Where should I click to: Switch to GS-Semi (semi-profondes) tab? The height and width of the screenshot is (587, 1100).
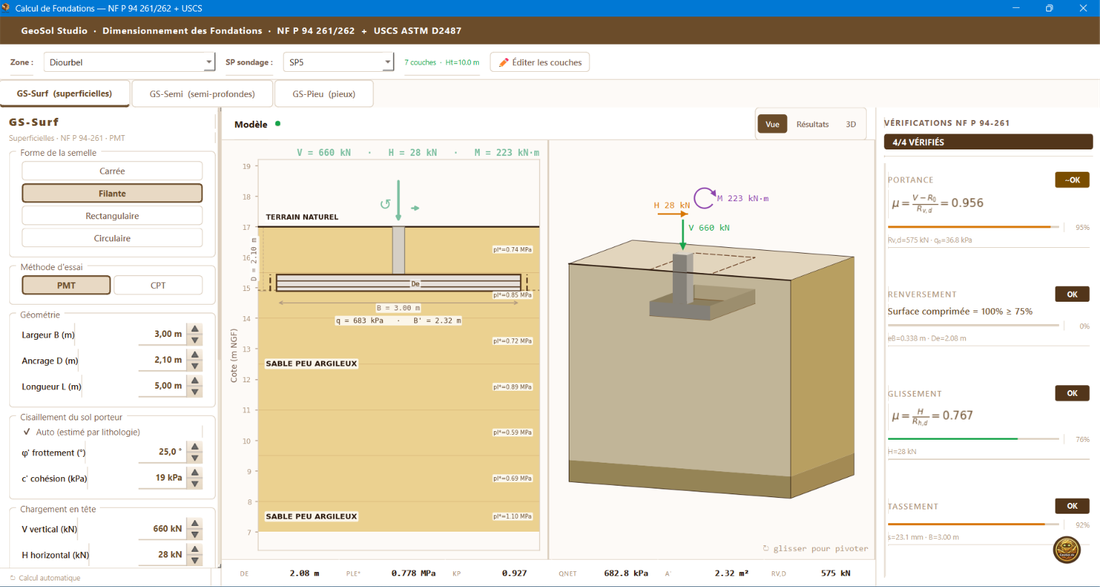[202, 93]
